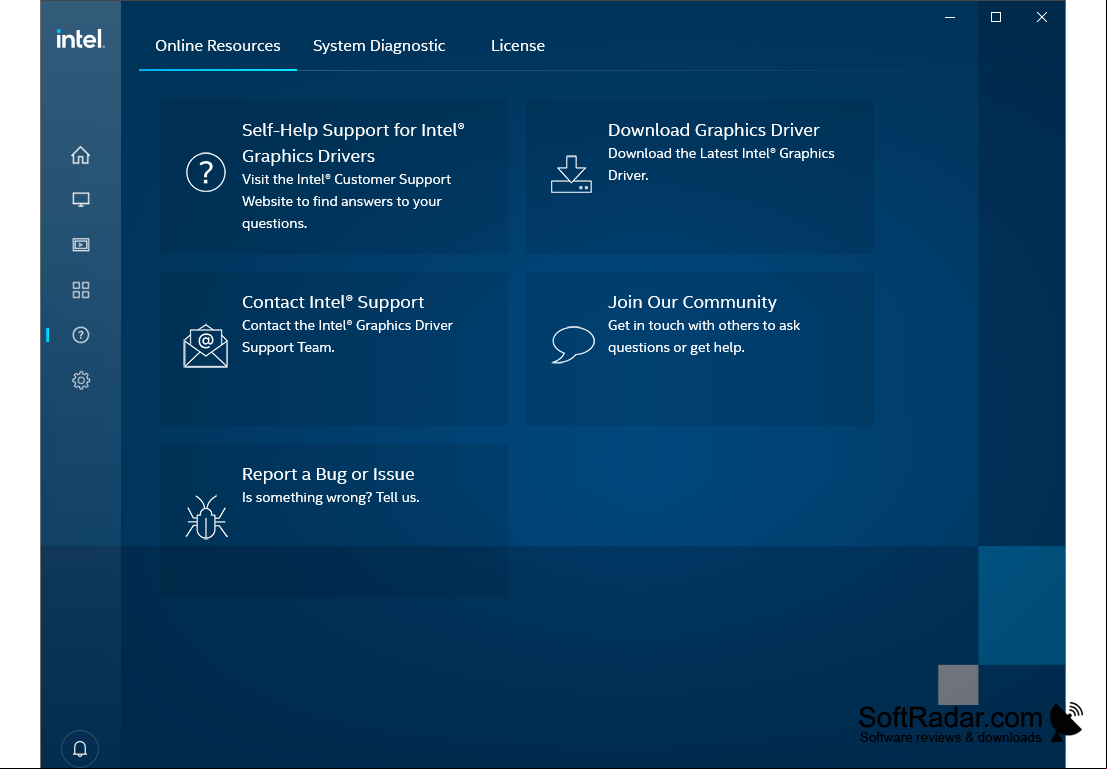Open the Download Graphics Driver heading
Image resolution: width=1107 pixels, height=769 pixels.
coord(713,130)
